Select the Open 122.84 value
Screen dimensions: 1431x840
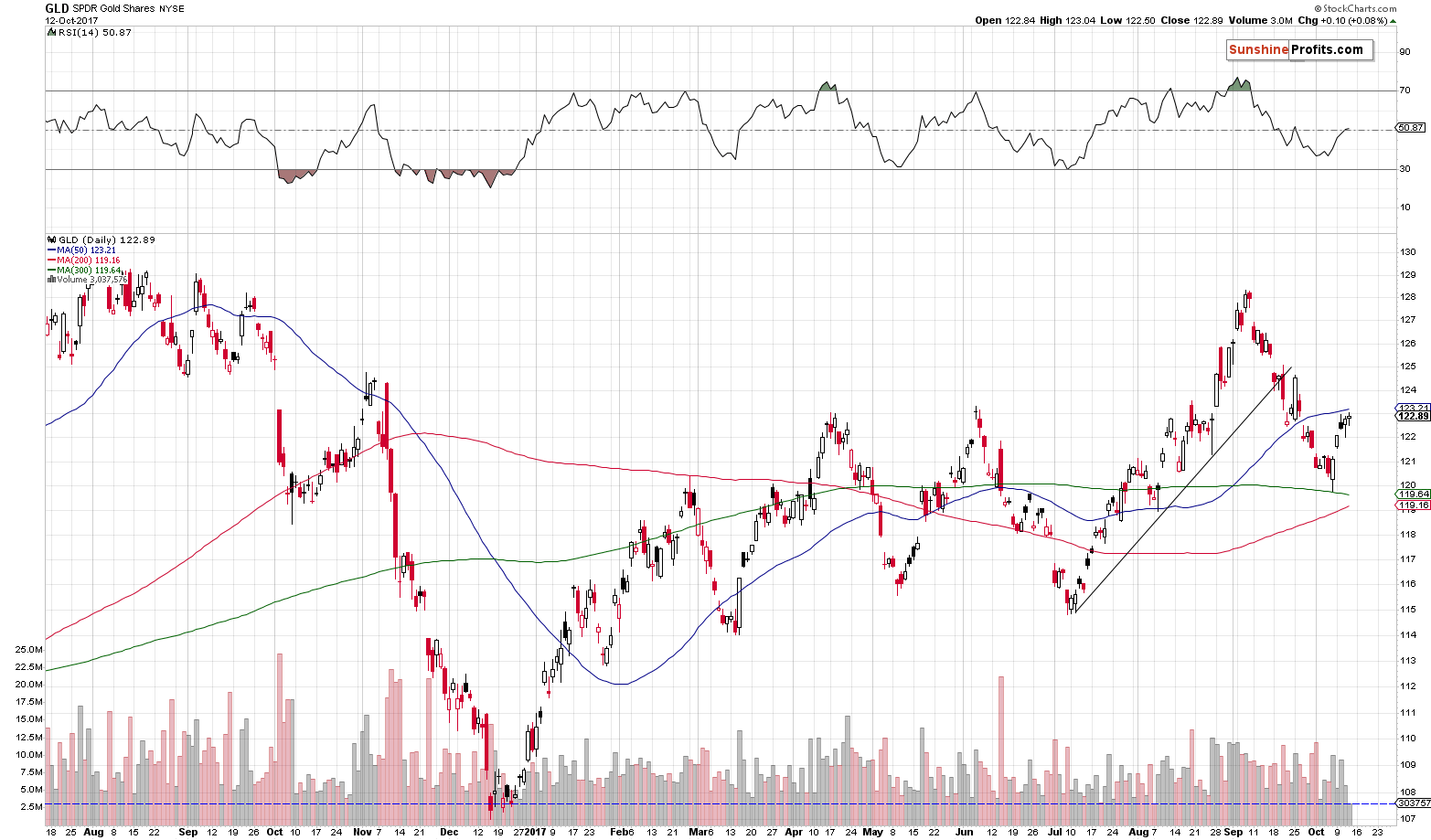coord(1004,20)
